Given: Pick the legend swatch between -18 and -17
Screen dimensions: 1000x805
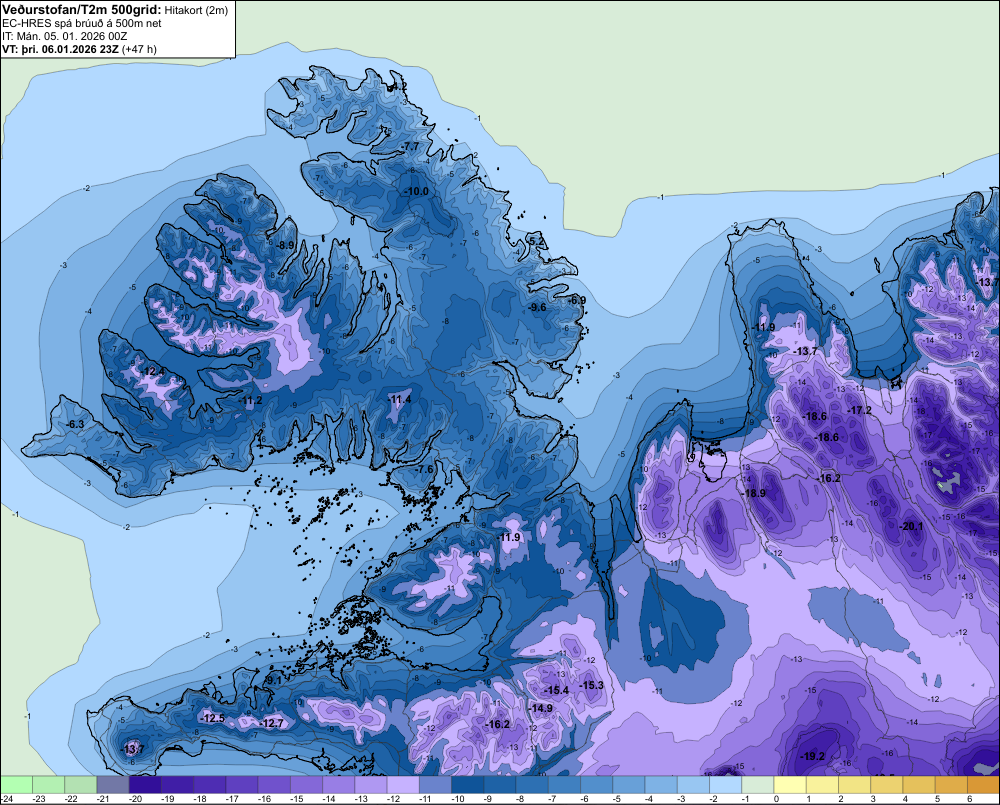Looking at the screenshot, I should click(209, 784).
